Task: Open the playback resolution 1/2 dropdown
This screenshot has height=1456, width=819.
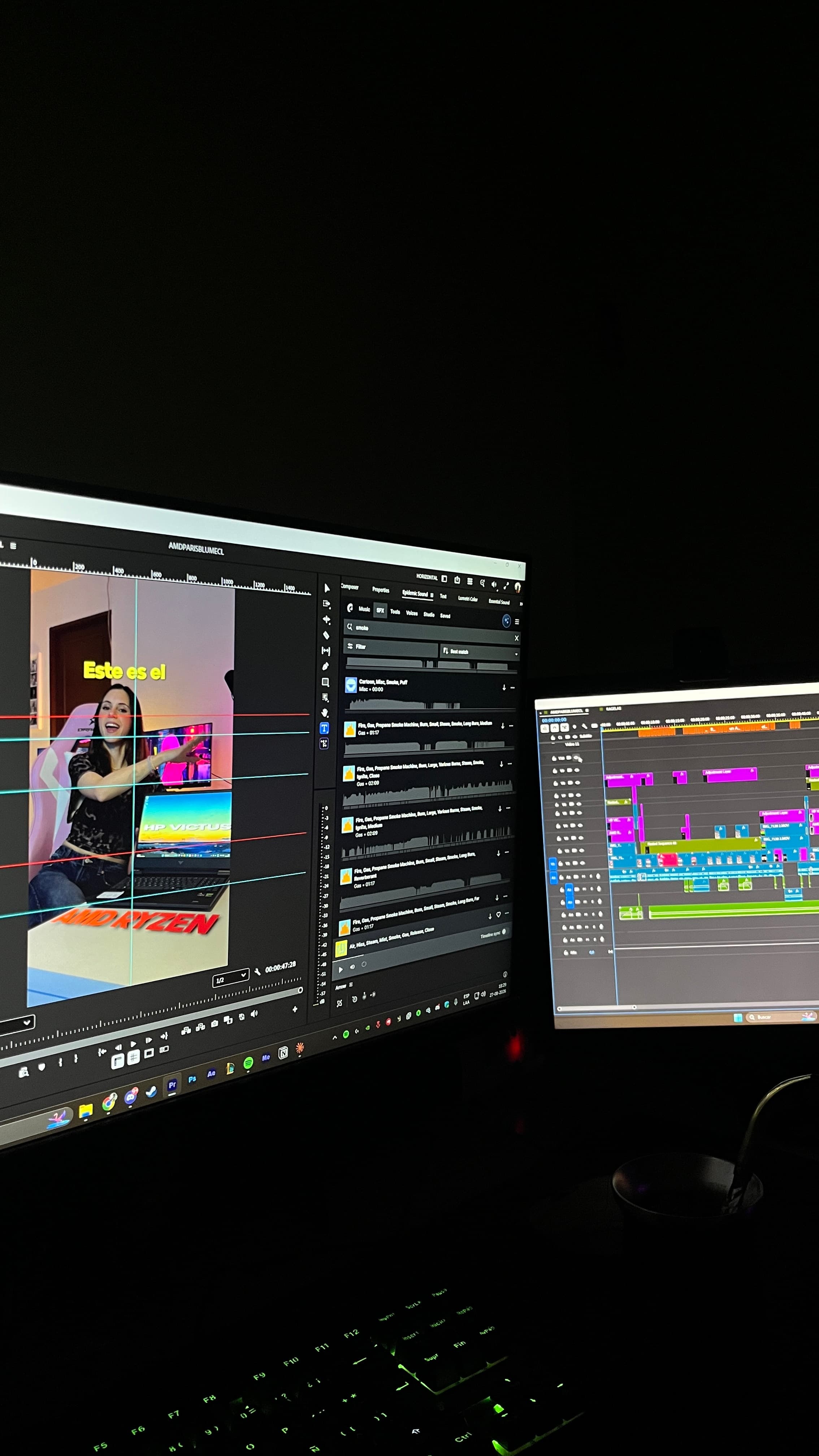Action: 231,979
